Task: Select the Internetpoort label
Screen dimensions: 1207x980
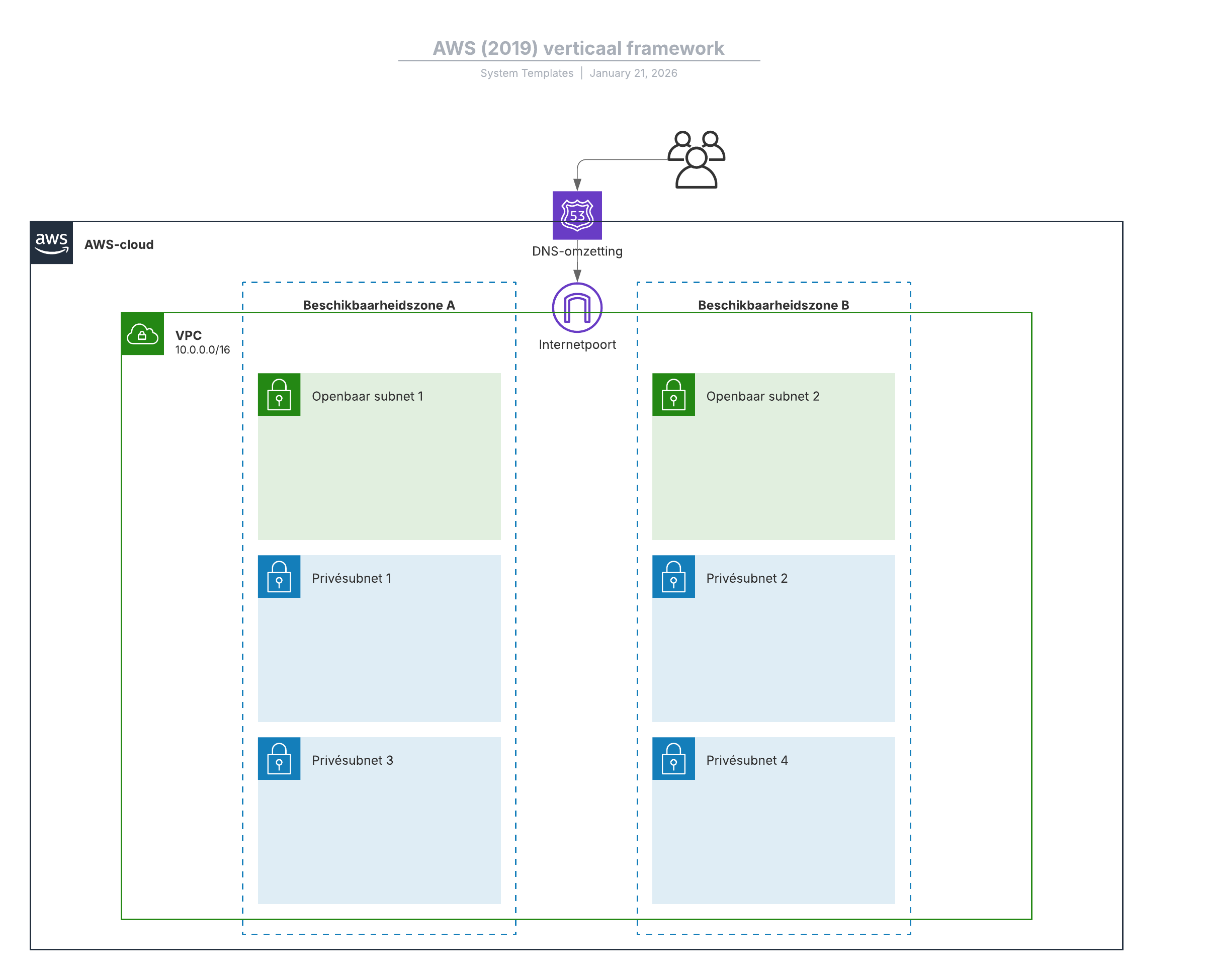Action: (x=577, y=344)
